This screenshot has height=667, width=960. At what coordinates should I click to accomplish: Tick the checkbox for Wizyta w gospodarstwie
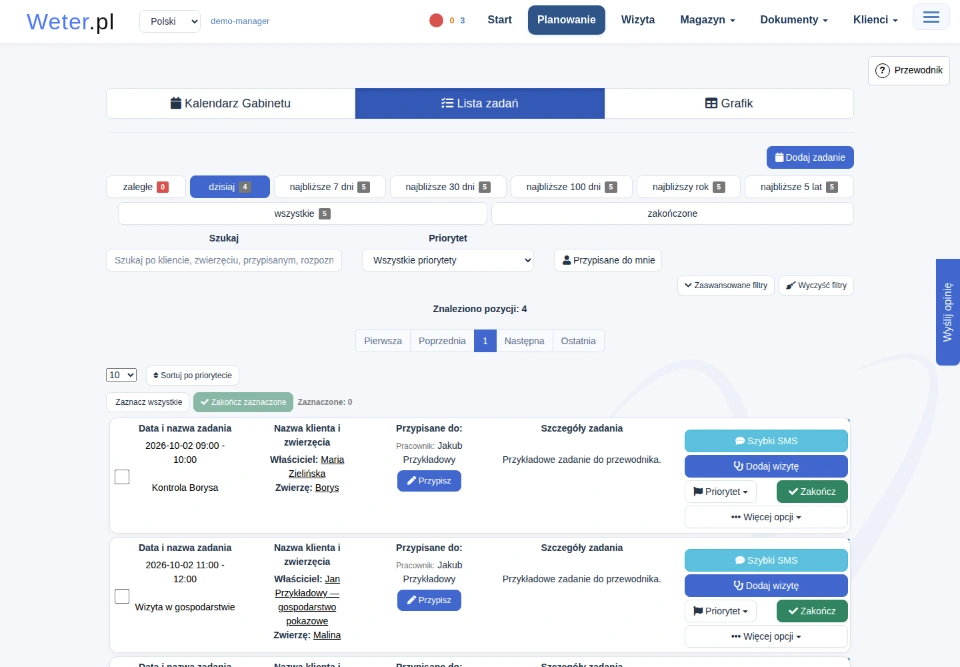(122, 596)
